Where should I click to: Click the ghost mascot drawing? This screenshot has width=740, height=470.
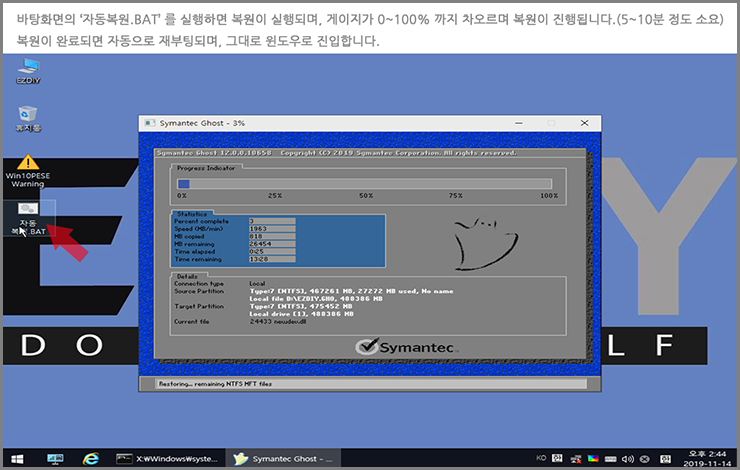[x=485, y=243]
